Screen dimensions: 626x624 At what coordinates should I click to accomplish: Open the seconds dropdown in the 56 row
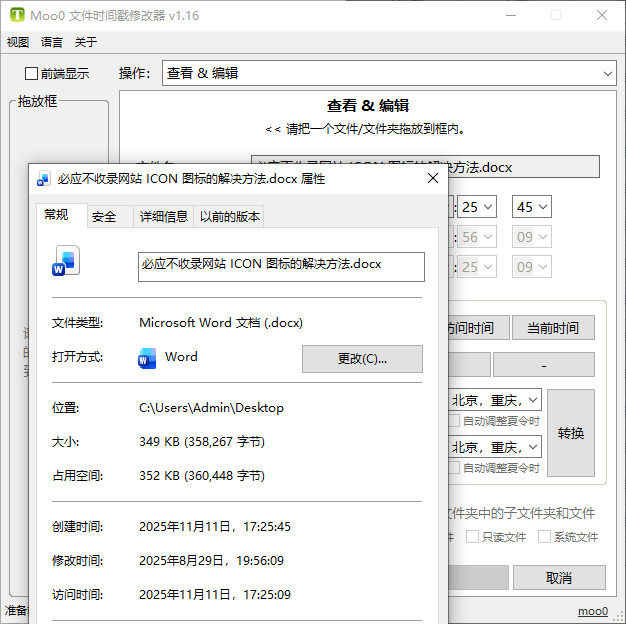[x=532, y=237]
